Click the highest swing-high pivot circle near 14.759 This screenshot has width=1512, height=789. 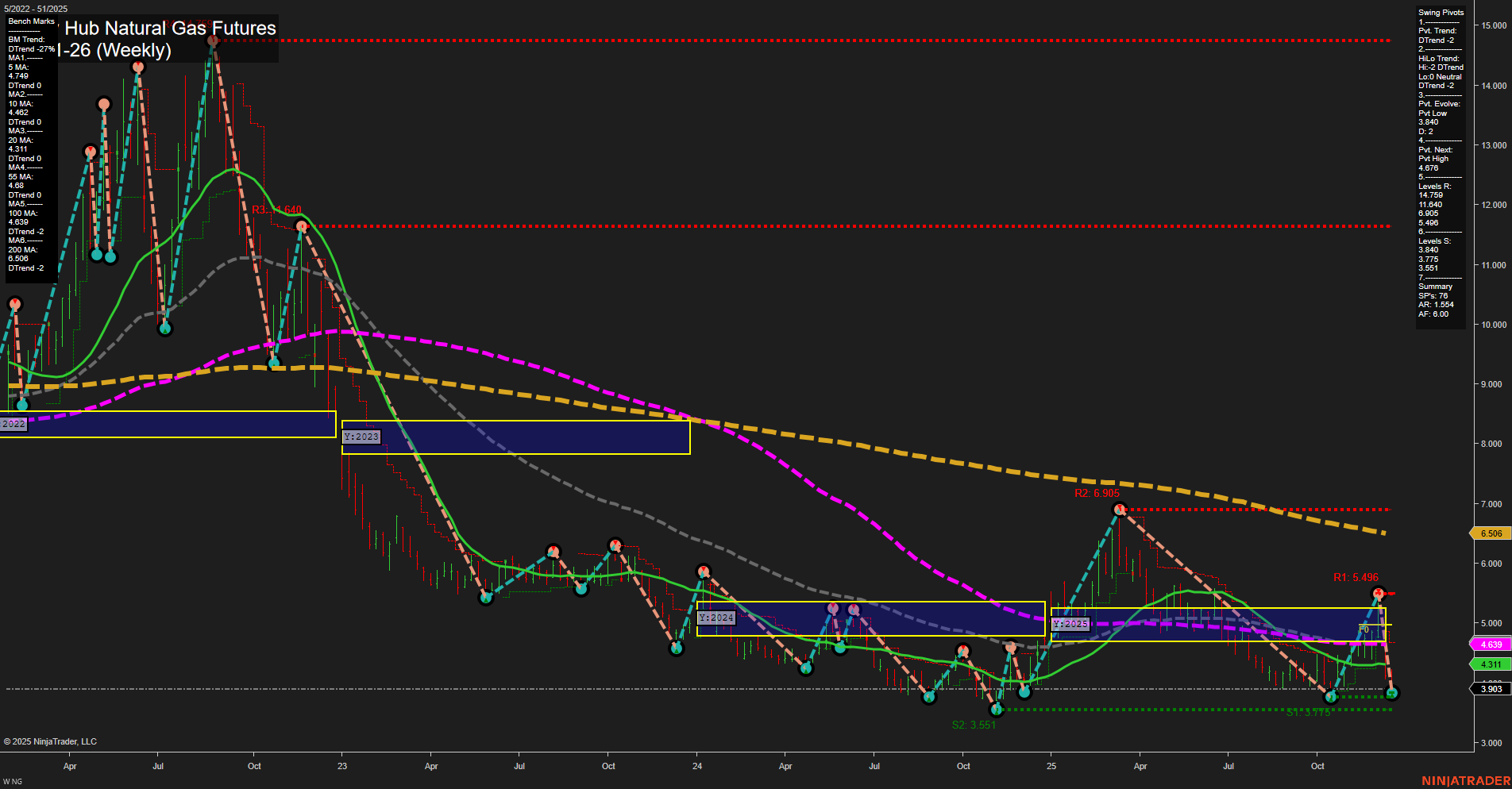click(213, 40)
